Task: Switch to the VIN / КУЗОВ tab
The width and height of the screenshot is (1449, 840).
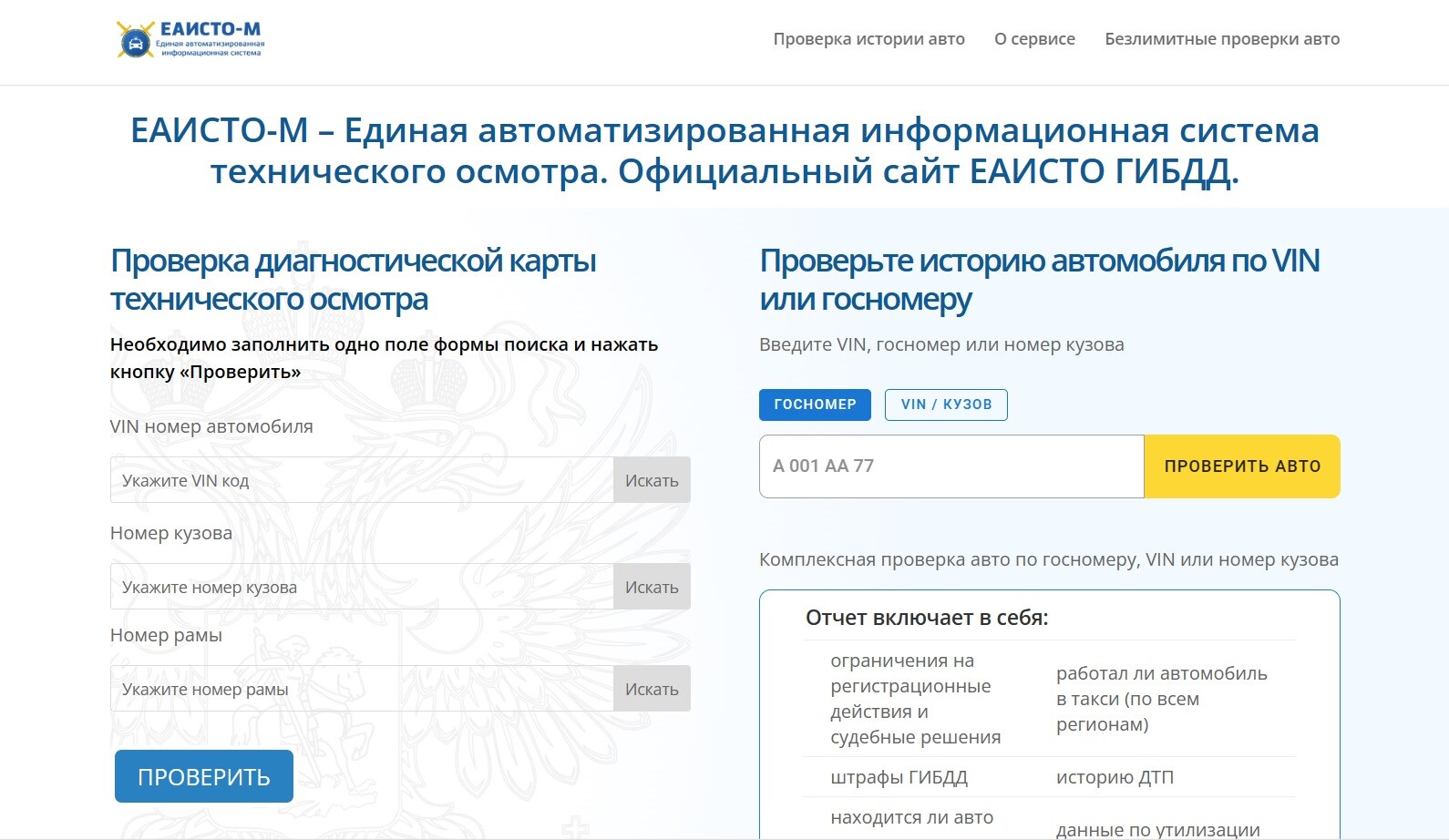Action: point(946,405)
